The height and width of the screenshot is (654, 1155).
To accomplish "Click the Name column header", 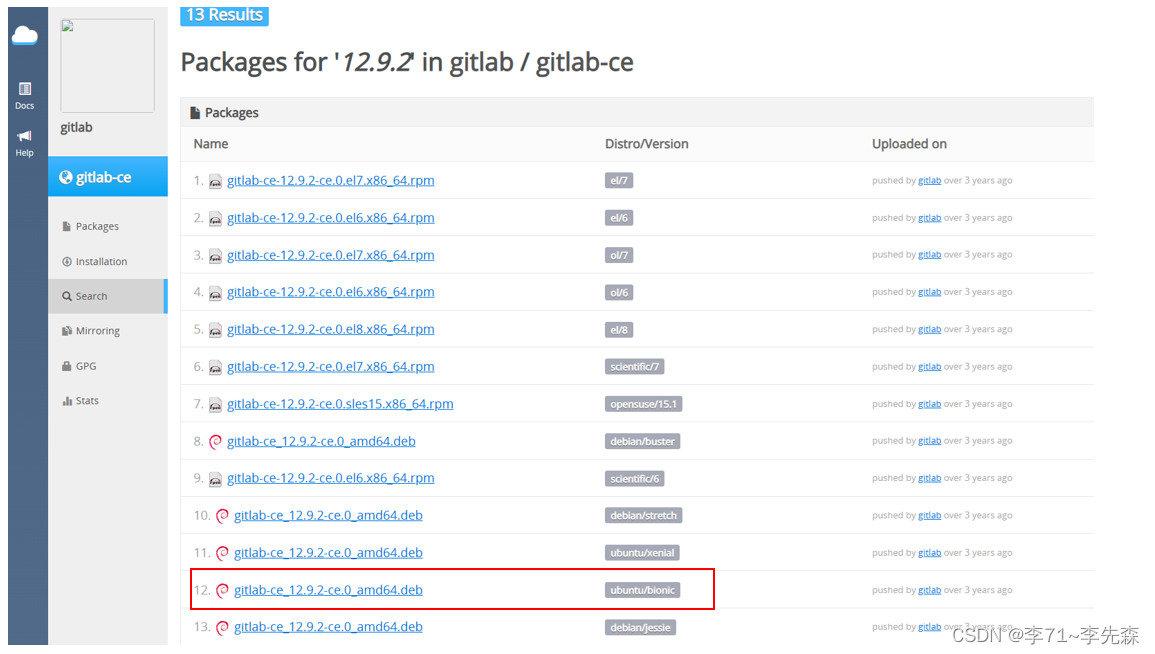I will coord(211,144).
